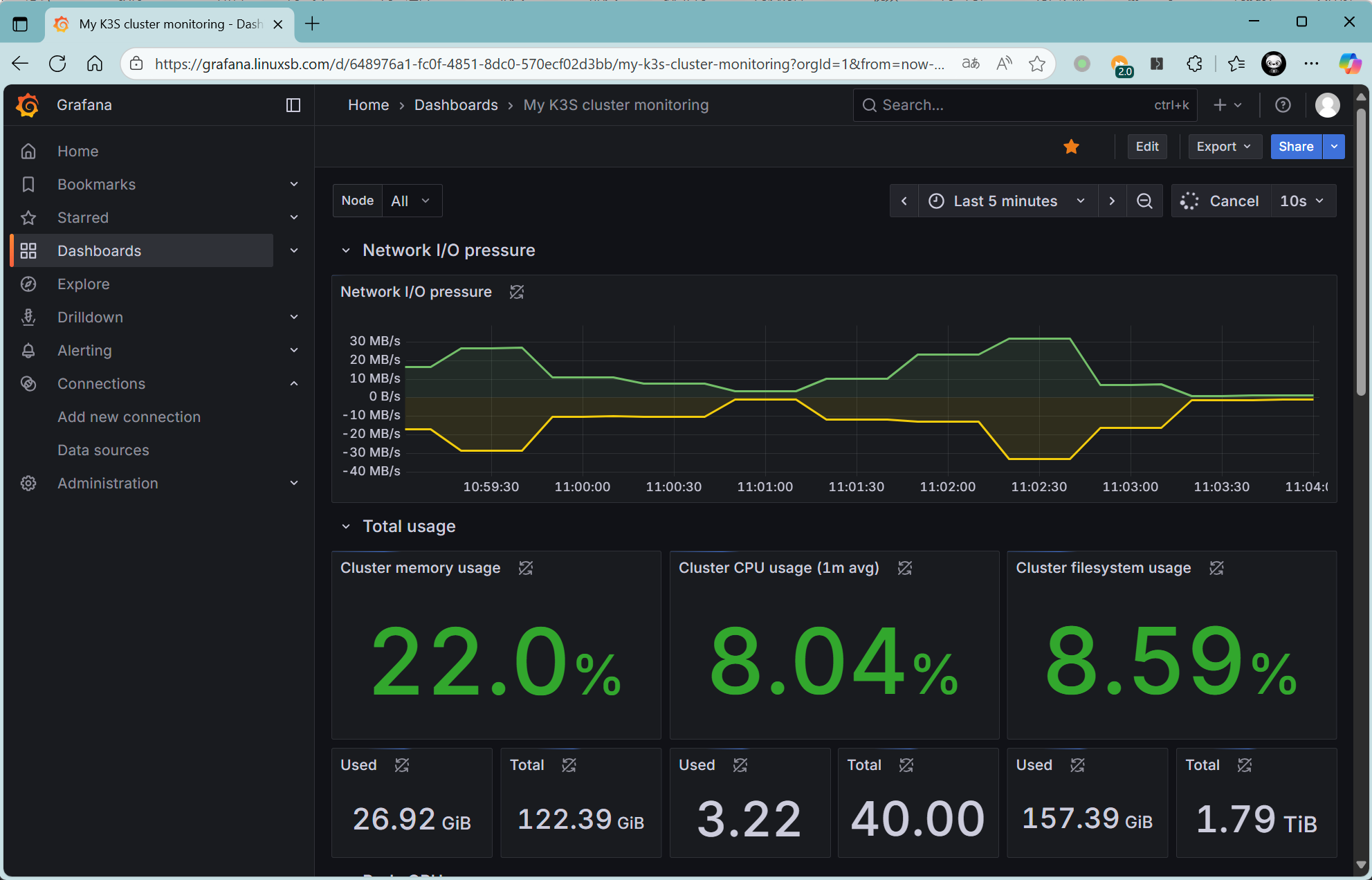Viewport: 1372px width, 880px height.
Task: Unstar this dashboard with the orange star
Action: (x=1071, y=147)
